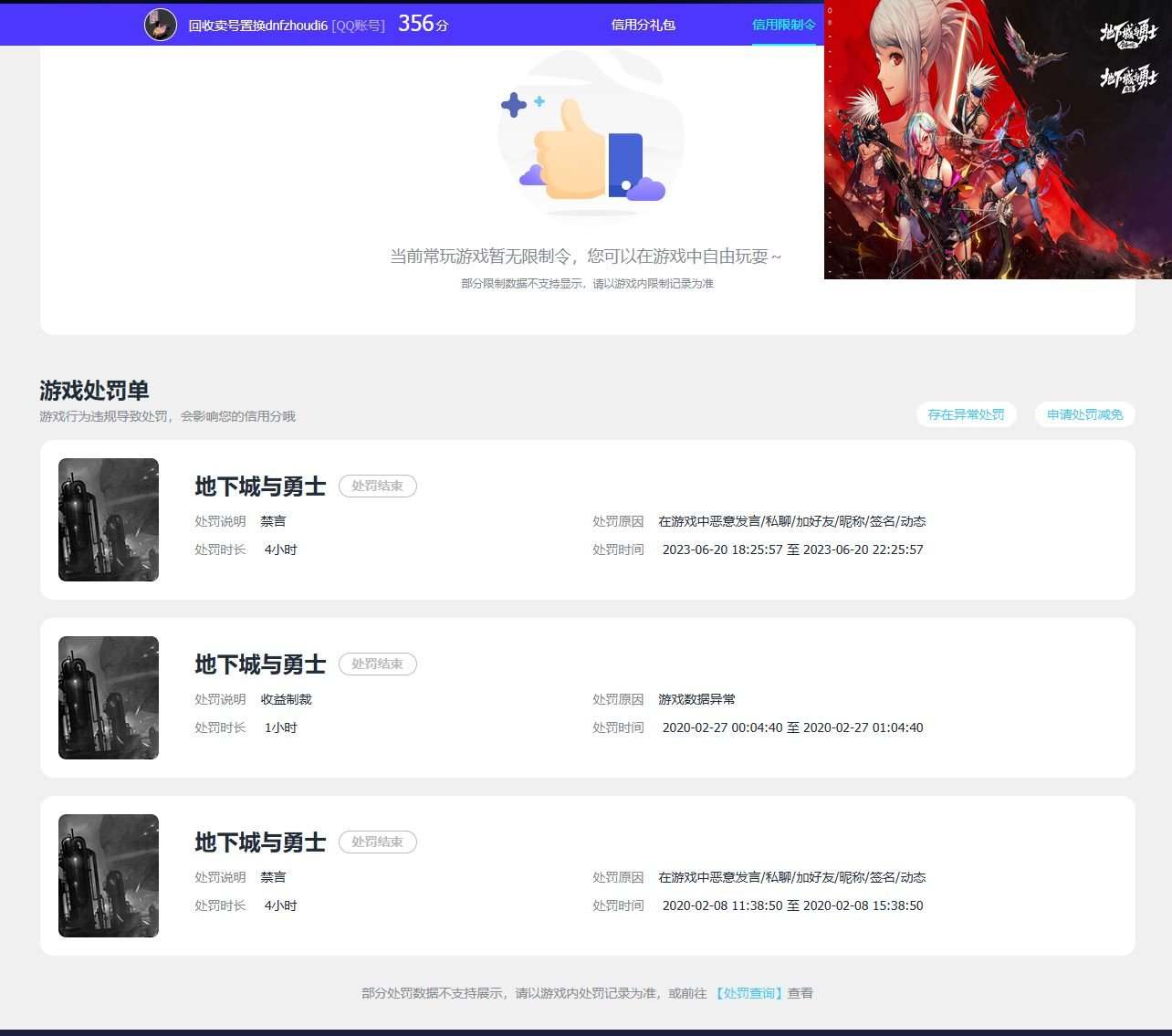Screen dimensions: 1172x1036
Task: Open the 【处罚查询】 link in the footer
Action: pyautogui.click(x=748, y=993)
